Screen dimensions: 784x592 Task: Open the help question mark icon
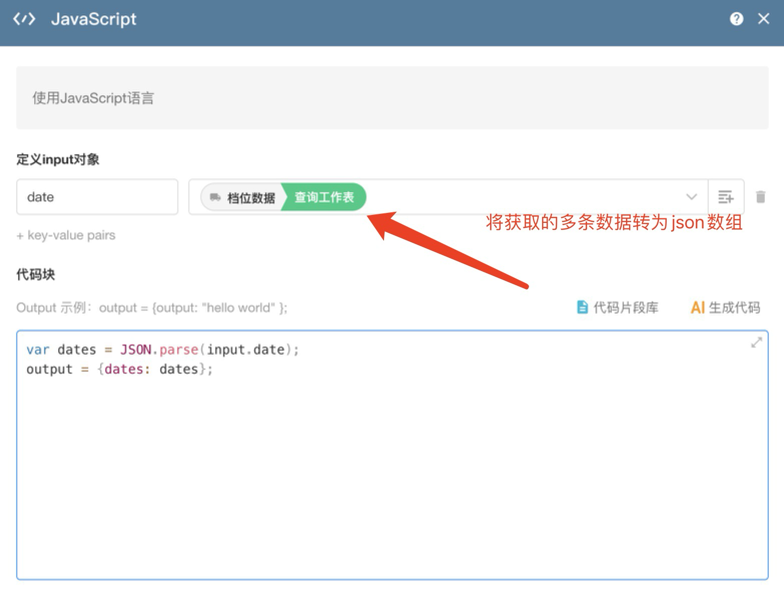point(737,19)
